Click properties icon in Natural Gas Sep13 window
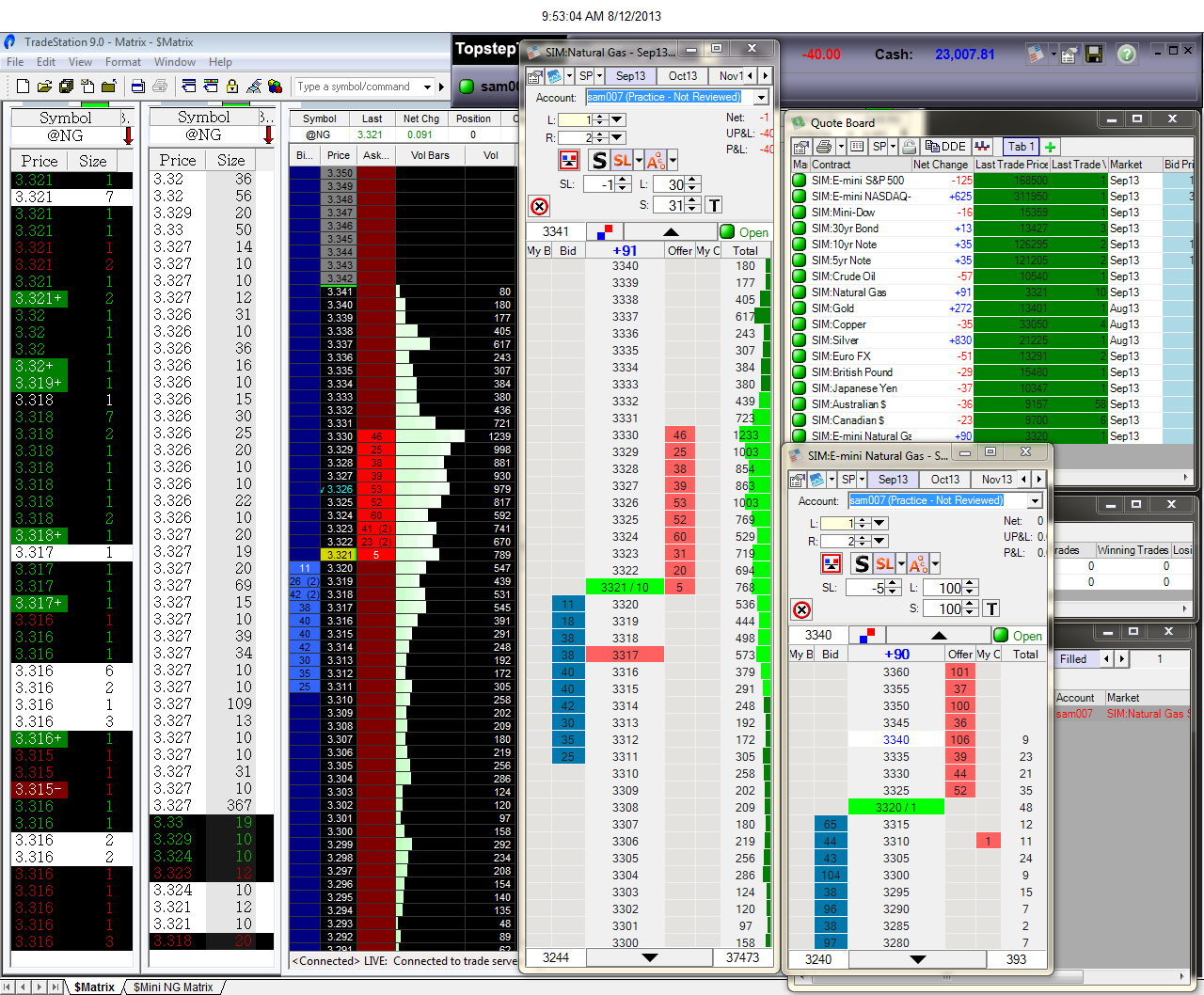Image resolution: width=1204 pixels, height=995 pixels. [x=535, y=76]
